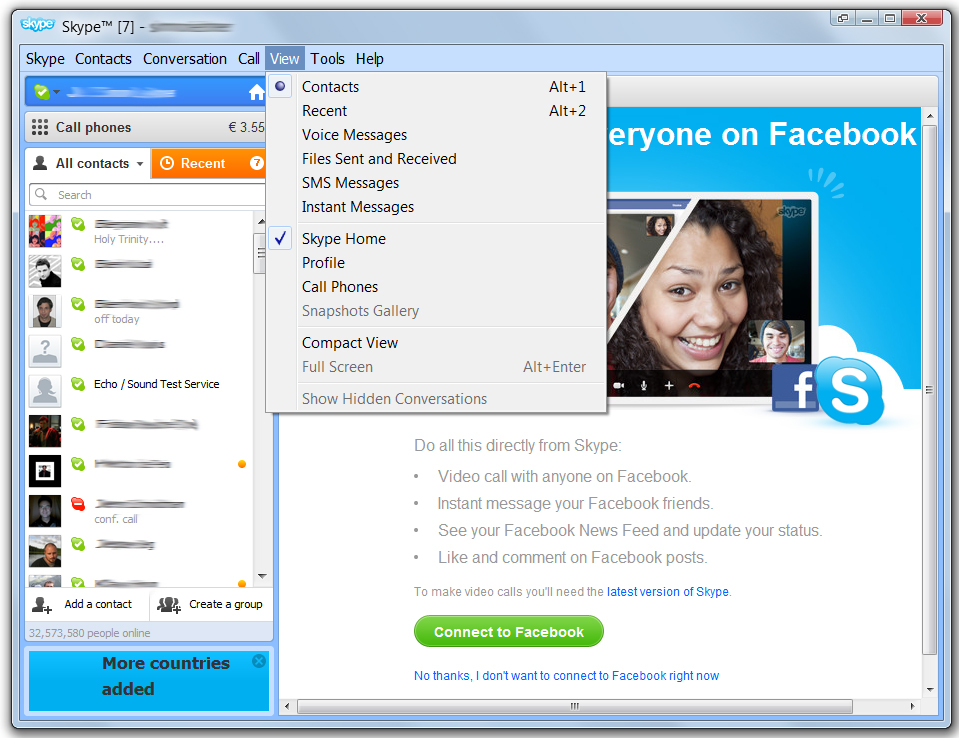
Task: Open the Help menu
Action: 370,59
